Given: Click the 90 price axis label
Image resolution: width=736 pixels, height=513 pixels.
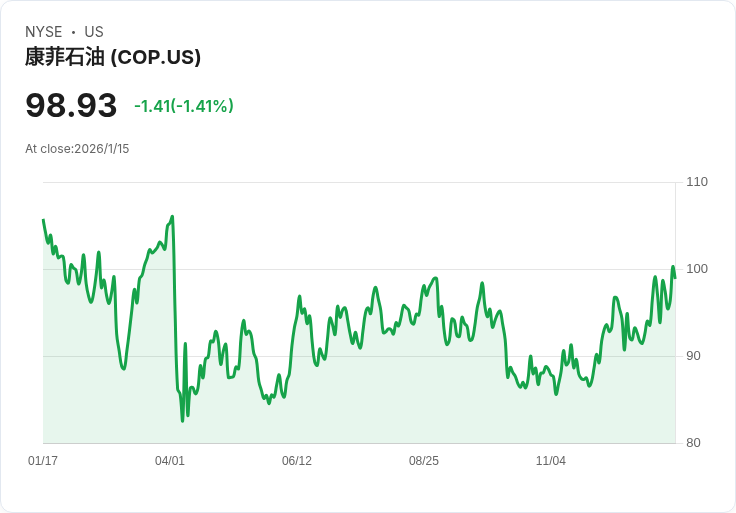Looking at the screenshot, I should pyautogui.click(x=693, y=356).
